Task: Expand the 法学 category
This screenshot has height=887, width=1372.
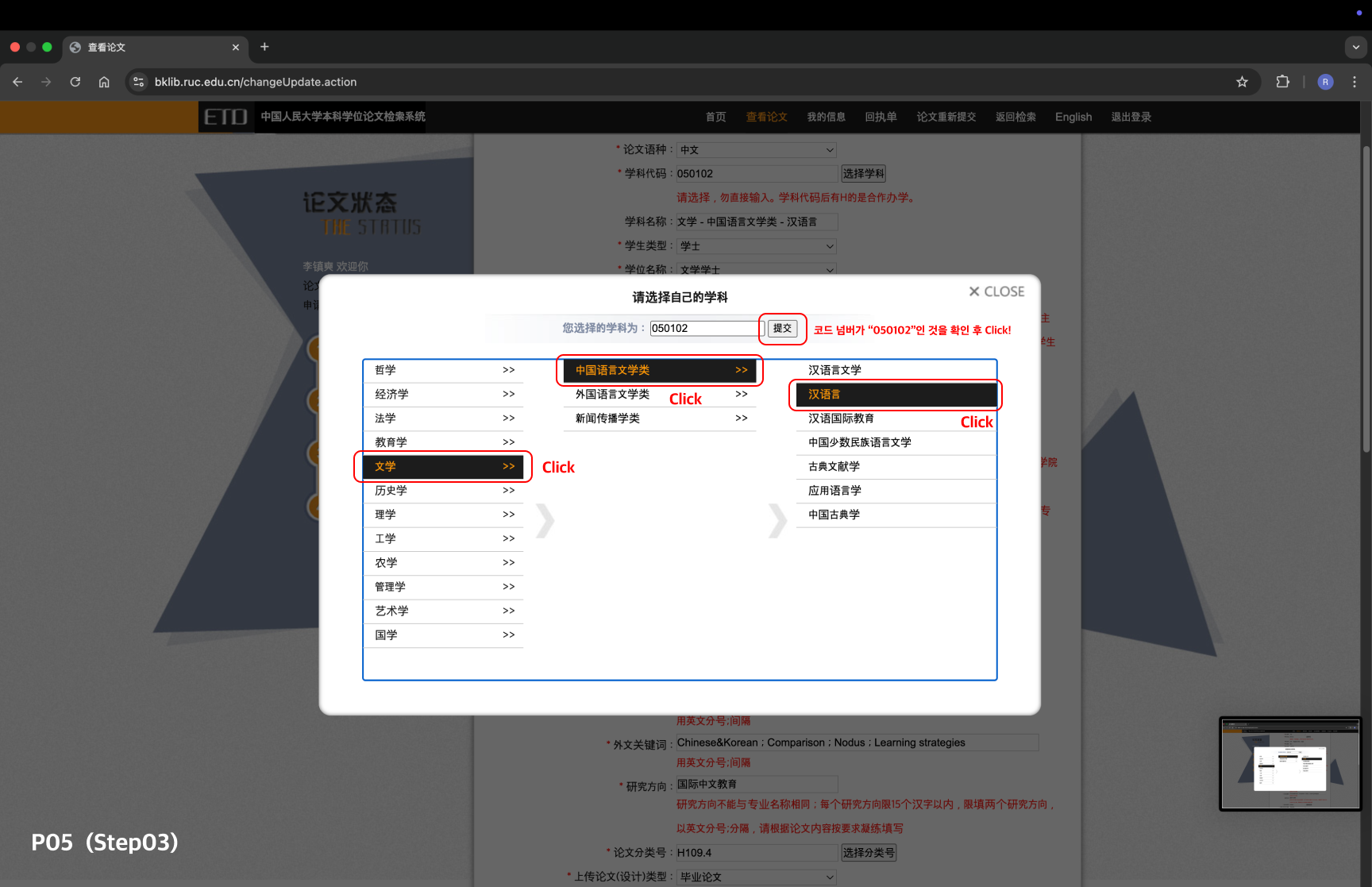Action: 444,418
